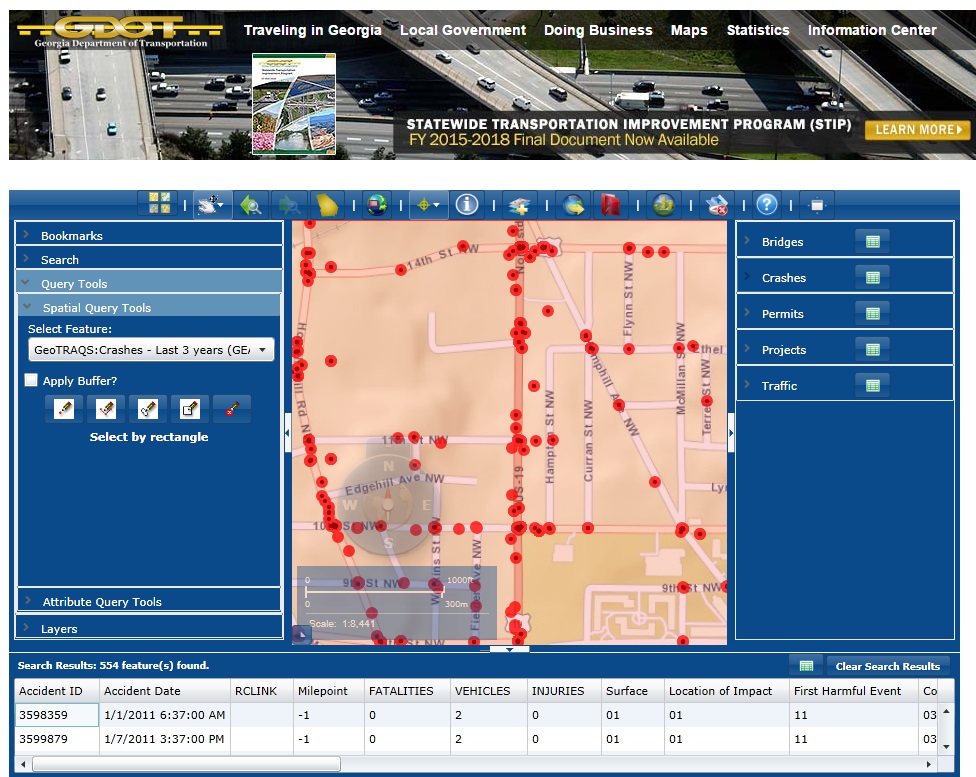Go to previous map extent
976x777 pixels.
tap(250, 204)
